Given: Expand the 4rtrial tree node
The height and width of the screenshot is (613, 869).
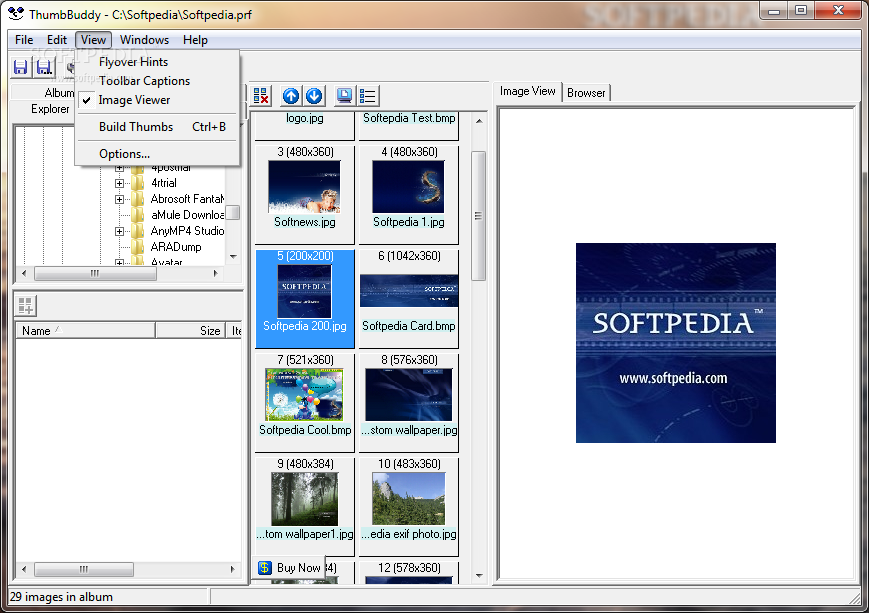Looking at the screenshot, I should (x=119, y=183).
